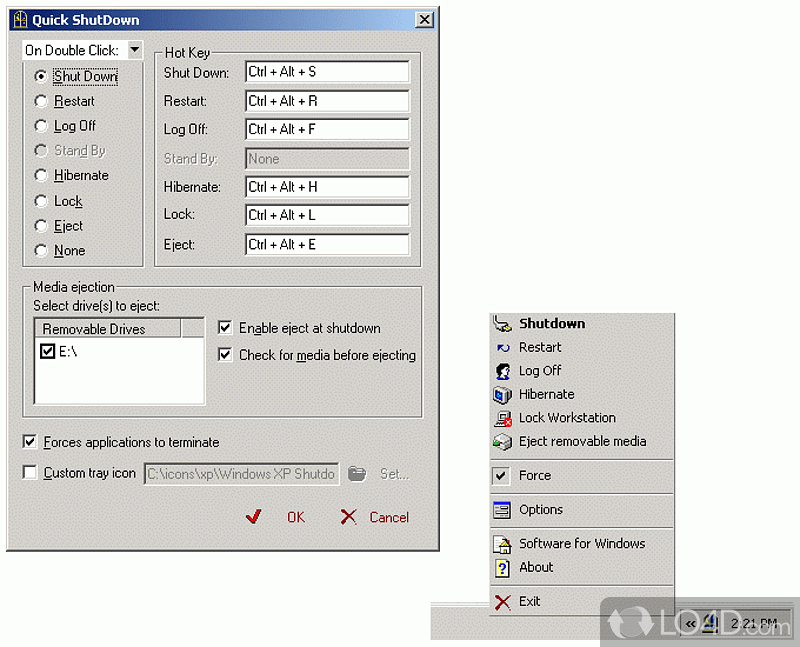Click the About question mark icon
The width and height of the screenshot is (800, 647).
(x=502, y=568)
